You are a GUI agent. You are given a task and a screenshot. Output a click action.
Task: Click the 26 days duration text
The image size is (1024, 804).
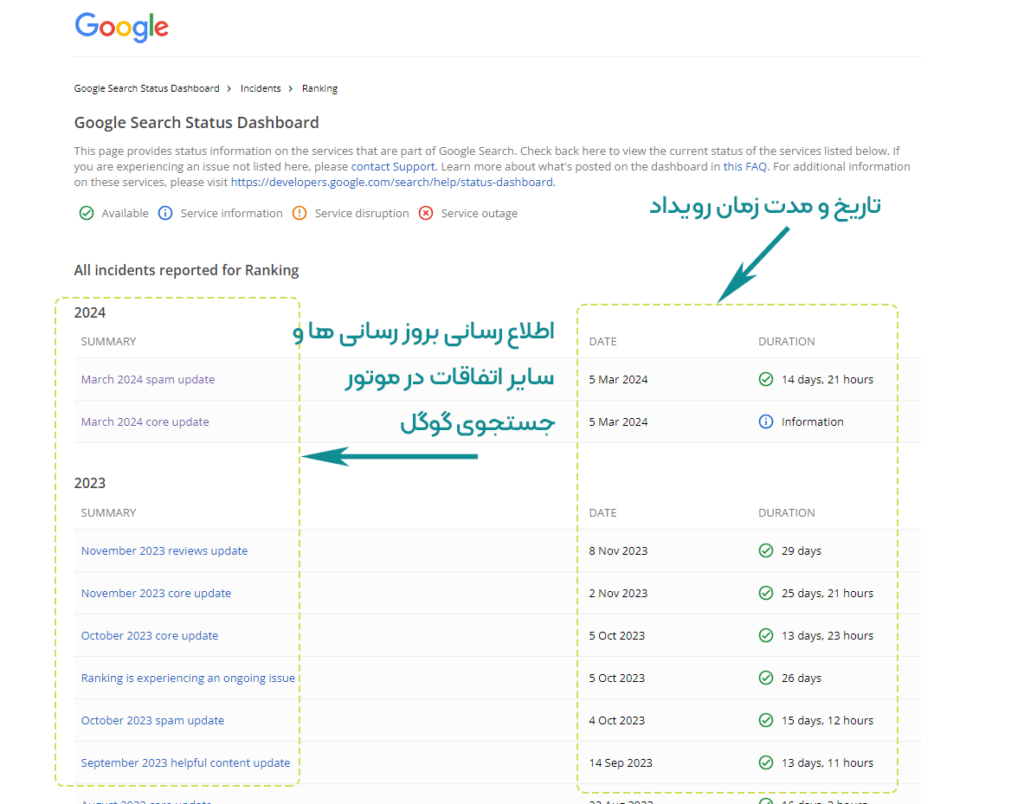801,678
